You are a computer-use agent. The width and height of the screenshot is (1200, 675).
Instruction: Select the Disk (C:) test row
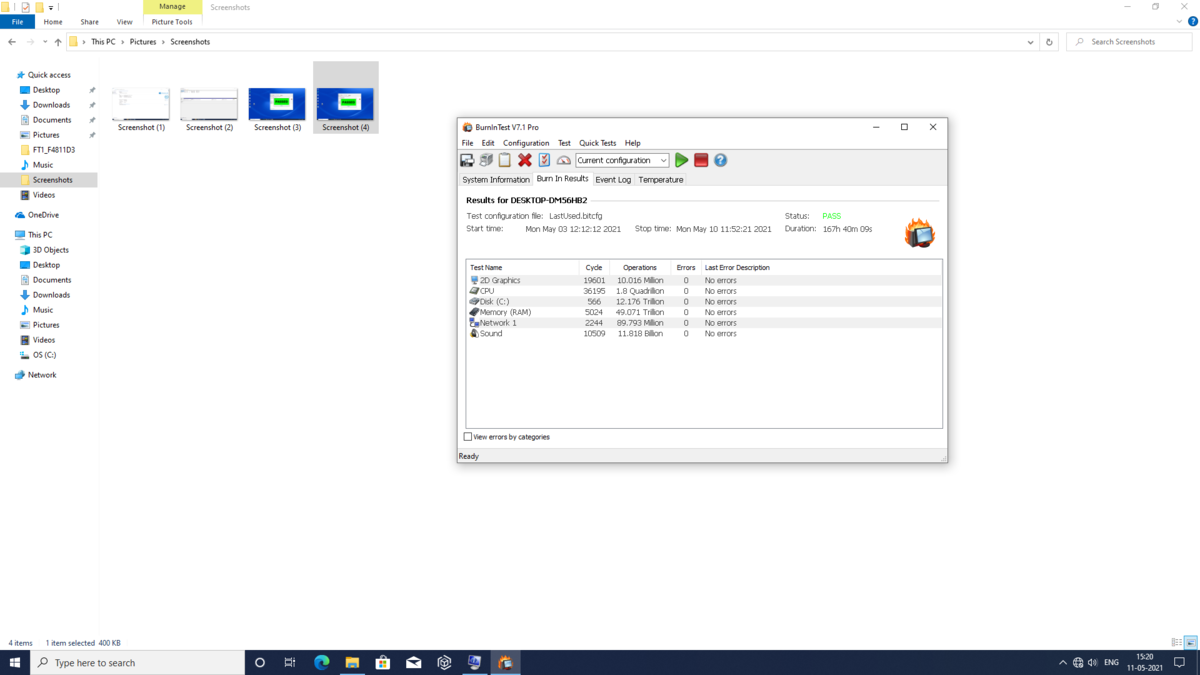(704, 302)
